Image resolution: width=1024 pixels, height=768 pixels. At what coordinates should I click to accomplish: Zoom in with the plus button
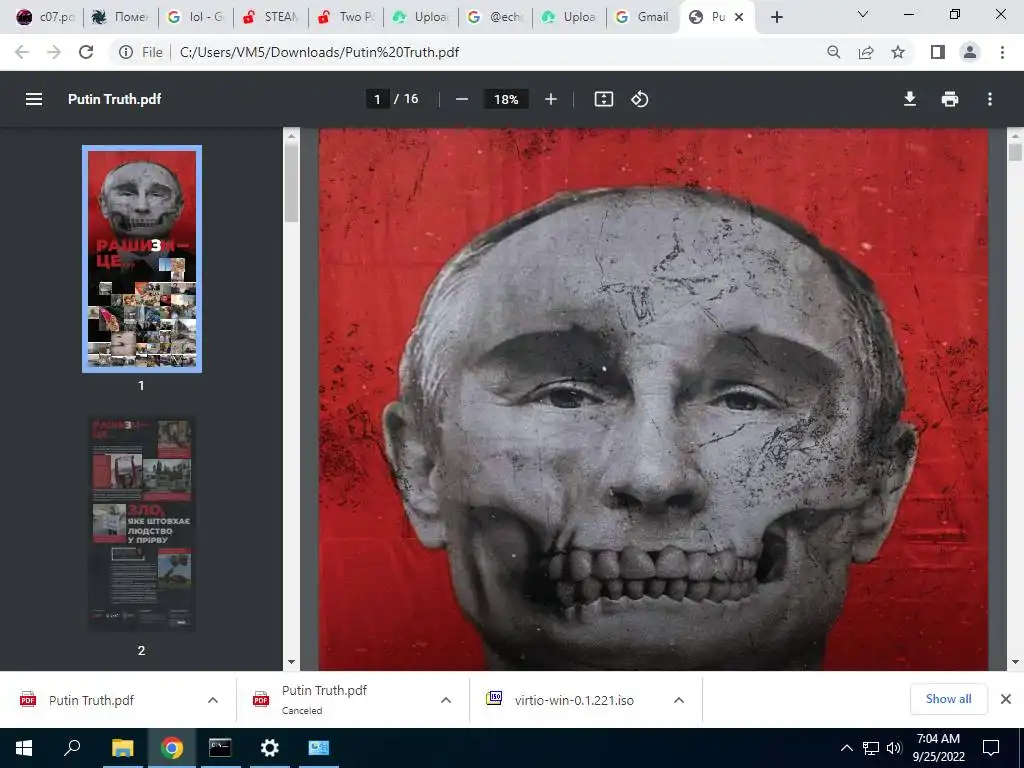(x=551, y=99)
